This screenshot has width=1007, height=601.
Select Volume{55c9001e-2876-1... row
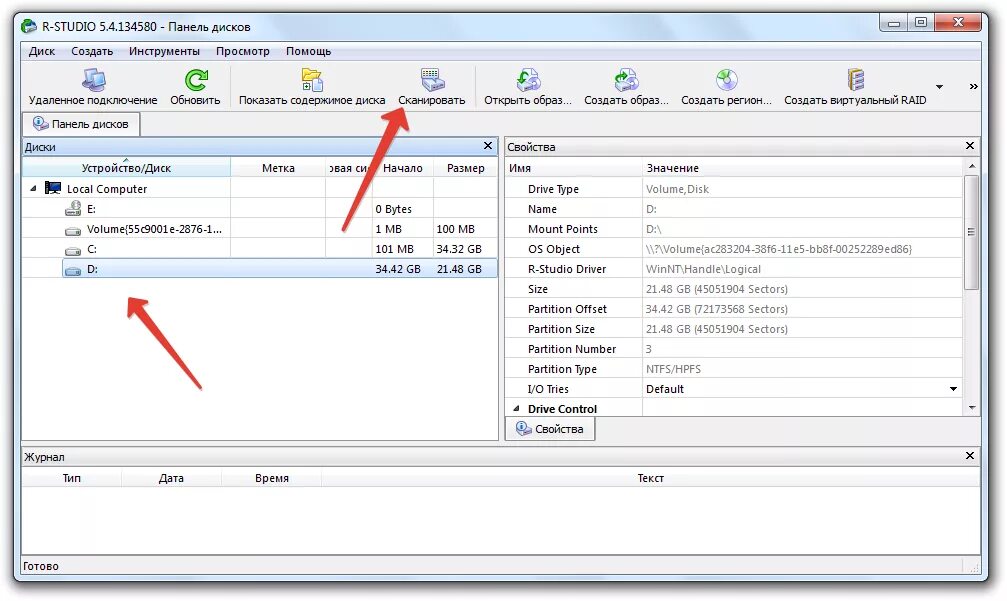pos(259,229)
